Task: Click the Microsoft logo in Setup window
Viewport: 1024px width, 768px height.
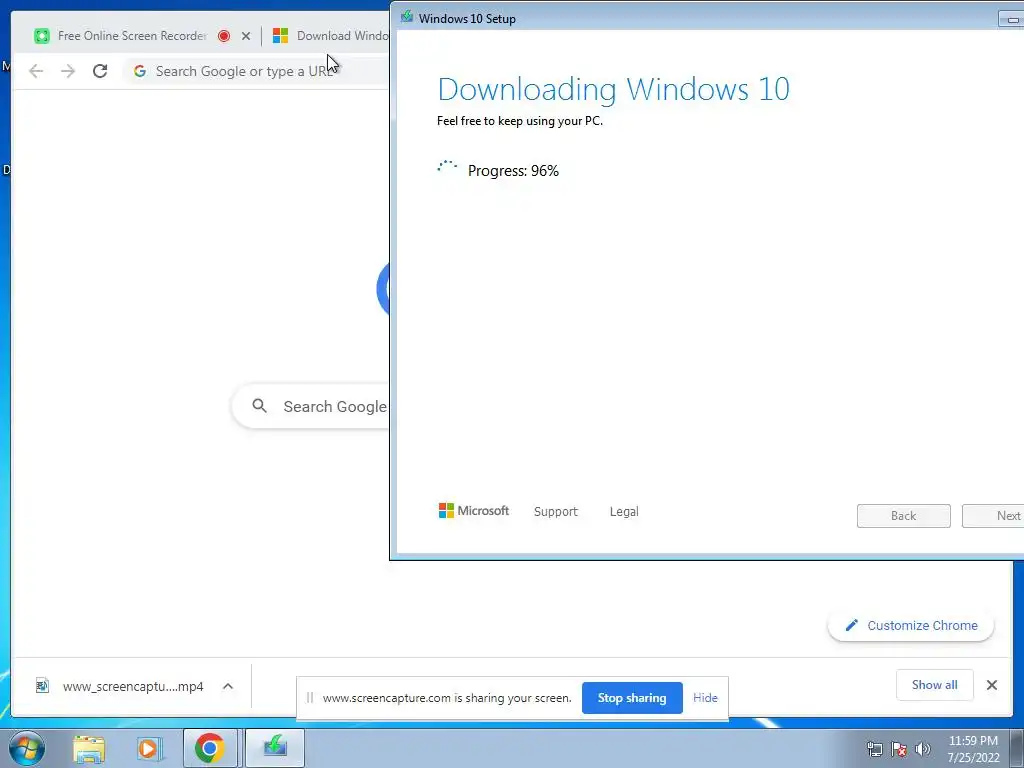Action: pyautogui.click(x=474, y=511)
